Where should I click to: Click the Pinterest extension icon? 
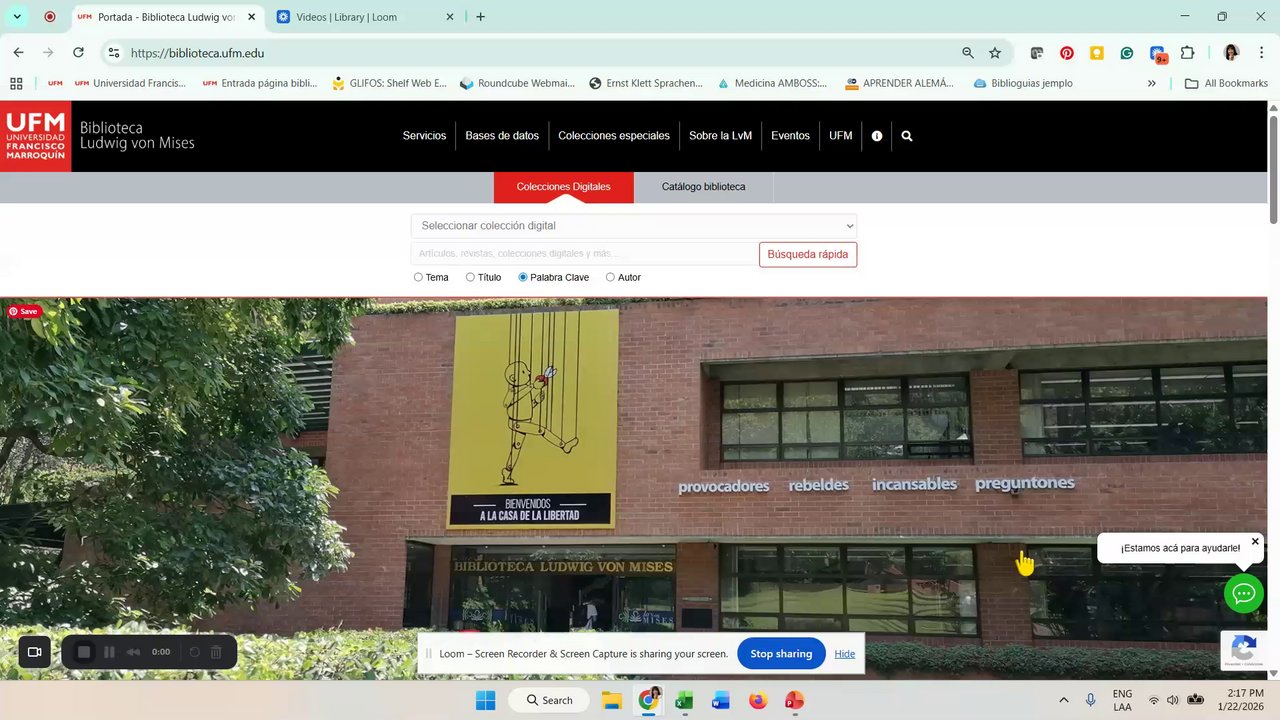point(1067,53)
